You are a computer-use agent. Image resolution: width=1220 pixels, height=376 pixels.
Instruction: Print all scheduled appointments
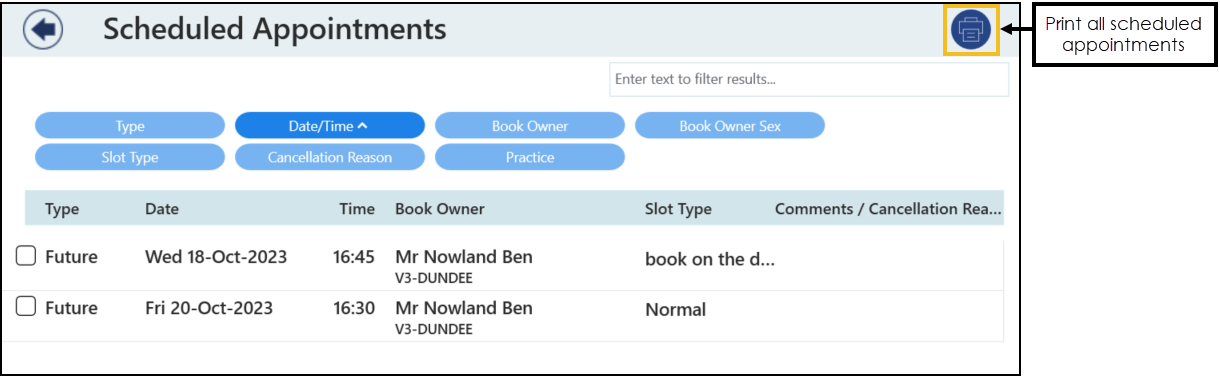[x=970, y=30]
